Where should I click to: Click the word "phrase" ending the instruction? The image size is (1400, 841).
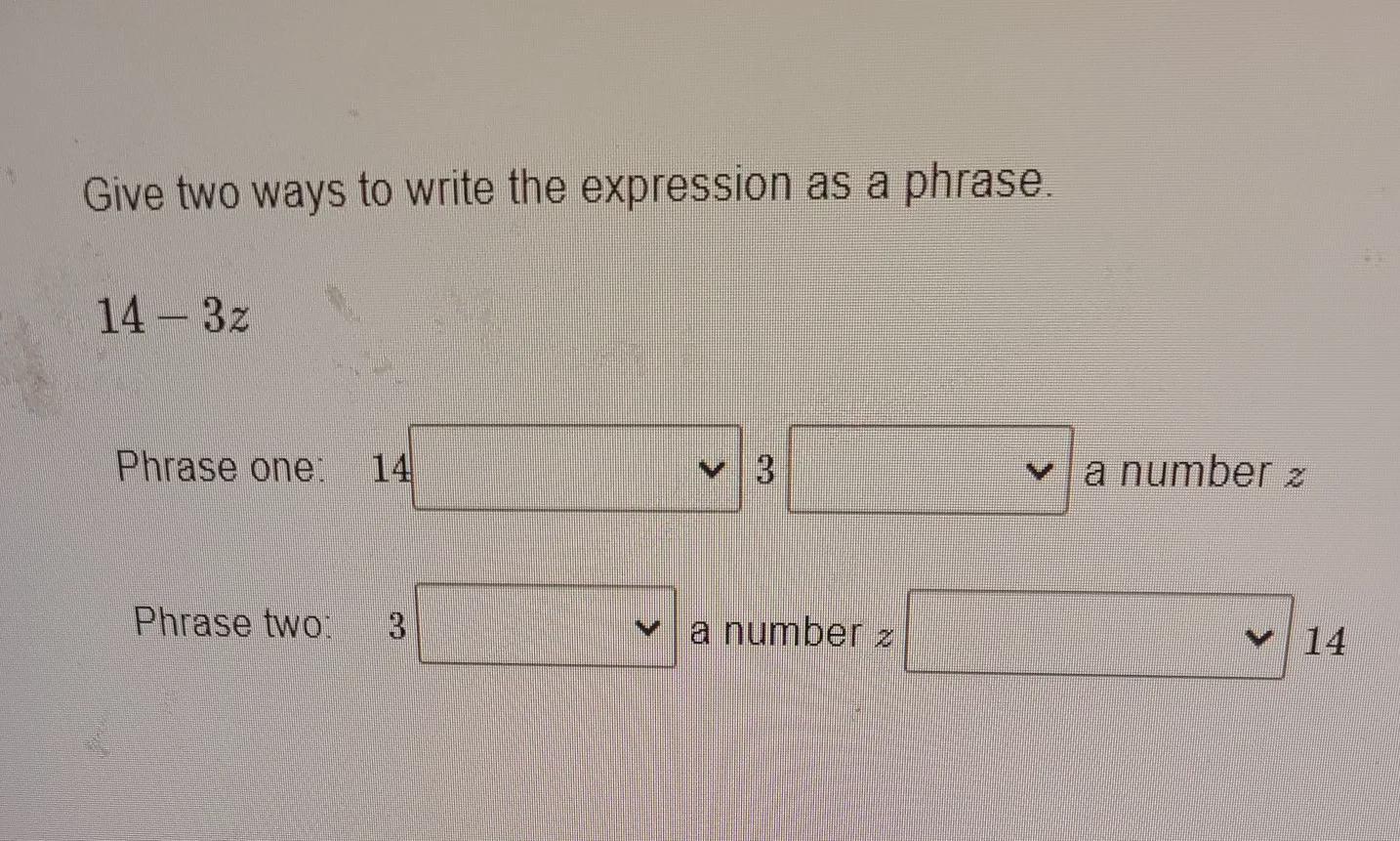point(978,183)
